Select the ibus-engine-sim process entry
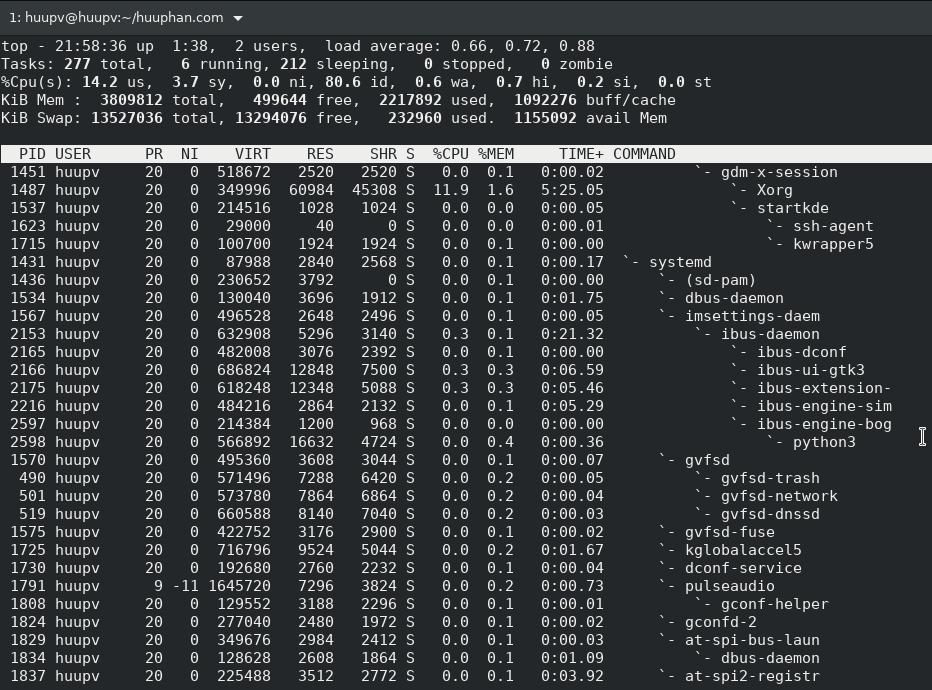The width and height of the screenshot is (932, 690). click(x=824, y=406)
